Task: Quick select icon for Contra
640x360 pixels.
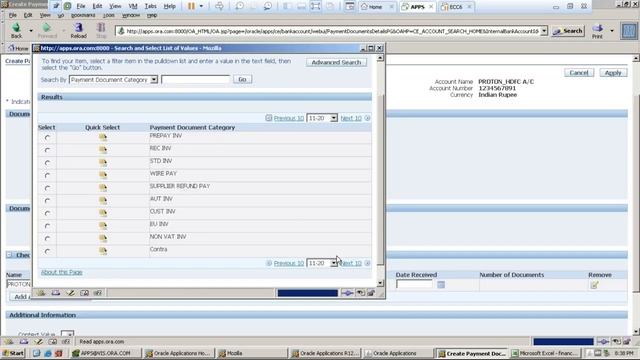Action: pyautogui.click(x=103, y=251)
